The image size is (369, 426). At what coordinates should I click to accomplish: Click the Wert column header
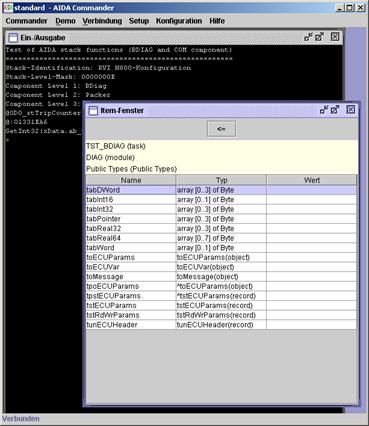(312, 180)
